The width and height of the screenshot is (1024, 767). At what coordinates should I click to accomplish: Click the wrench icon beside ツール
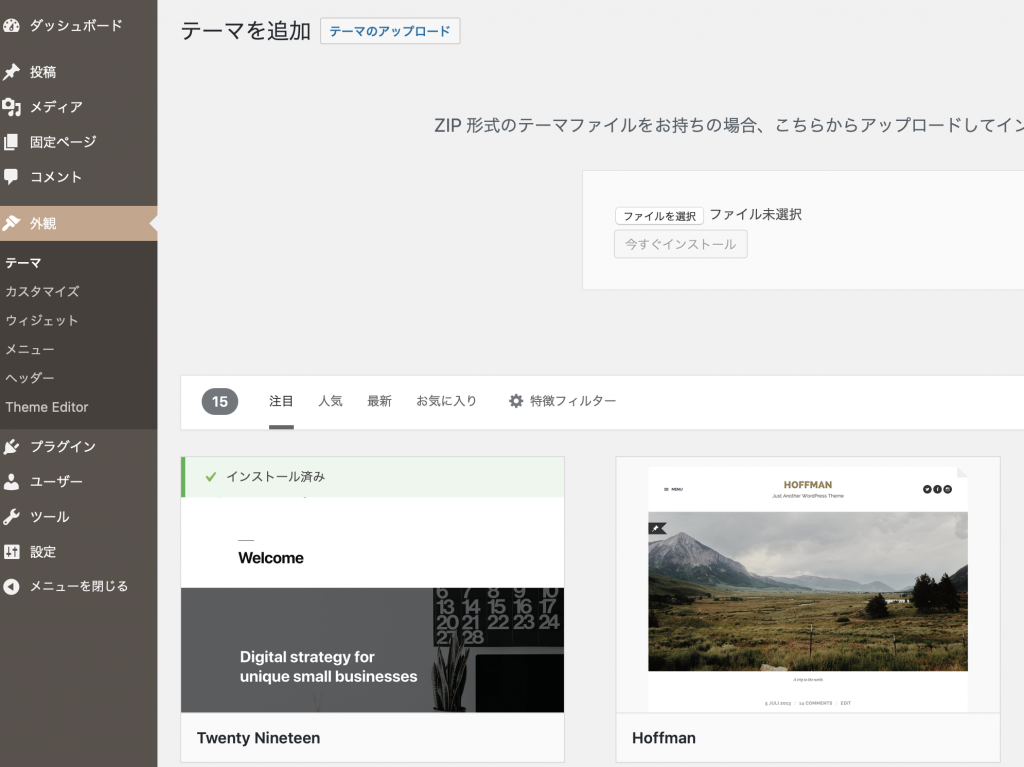(x=11, y=517)
